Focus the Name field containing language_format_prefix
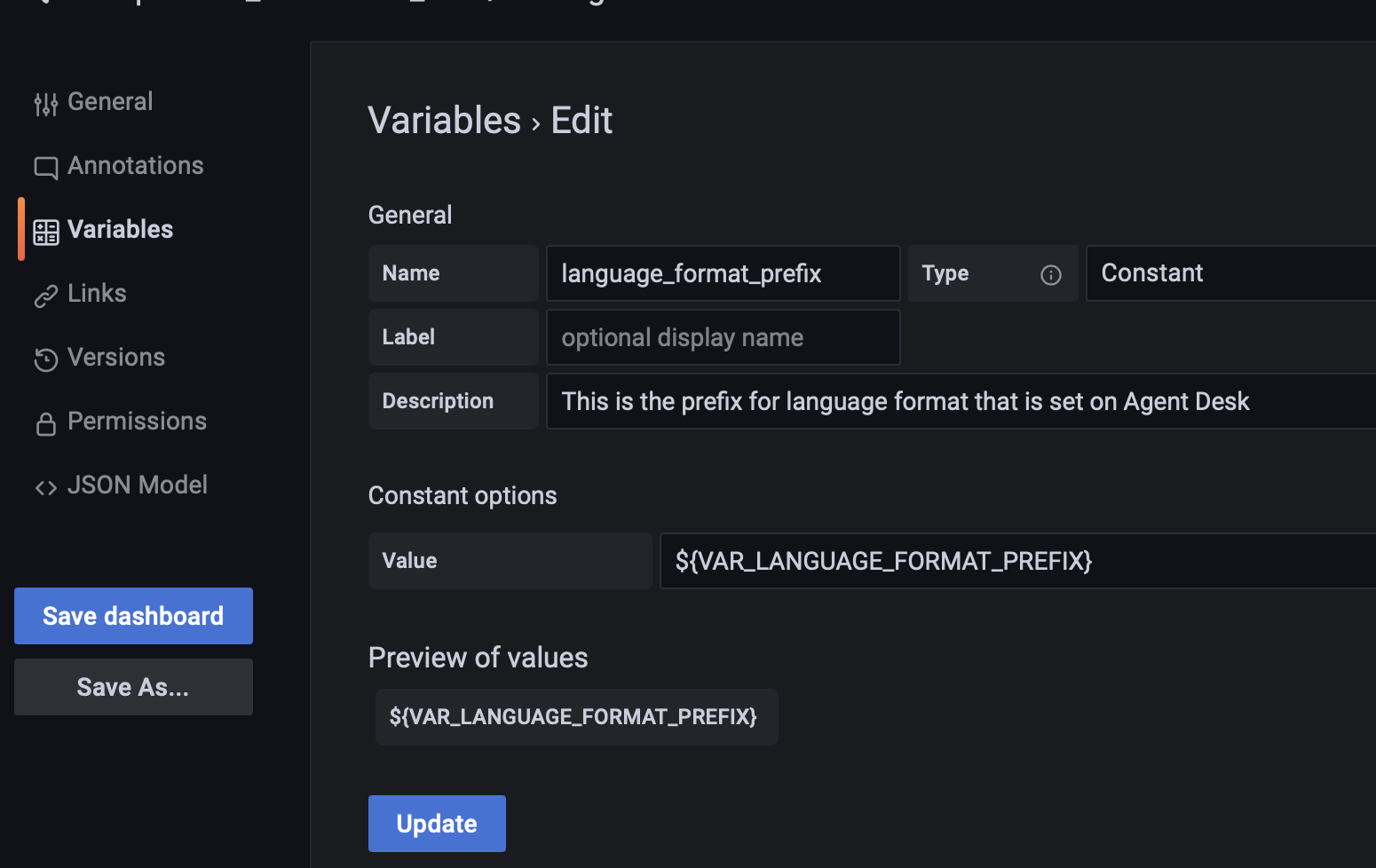Screen dimensions: 1376x868 pyautogui.click(x=723, y=273)
